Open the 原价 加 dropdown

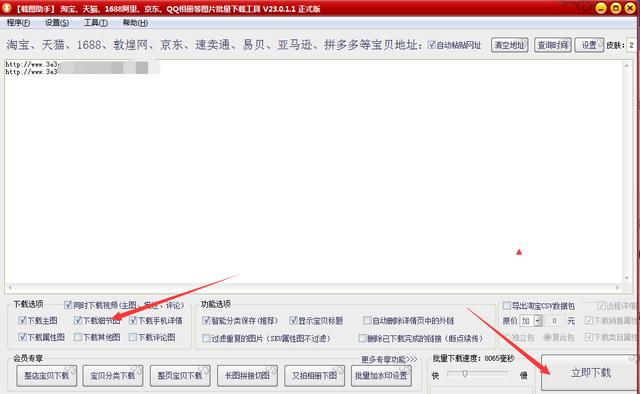point(538,321)
